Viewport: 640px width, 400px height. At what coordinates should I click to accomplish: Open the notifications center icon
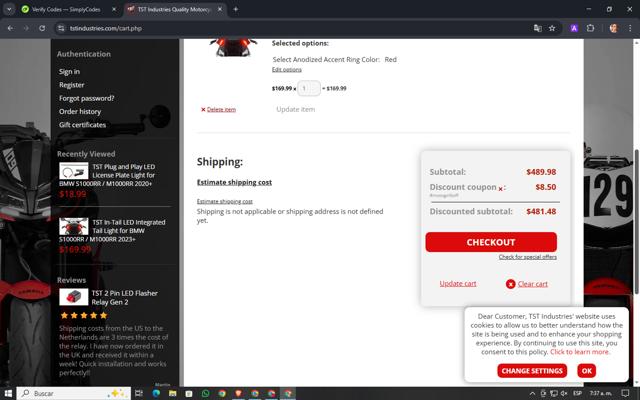625,393
